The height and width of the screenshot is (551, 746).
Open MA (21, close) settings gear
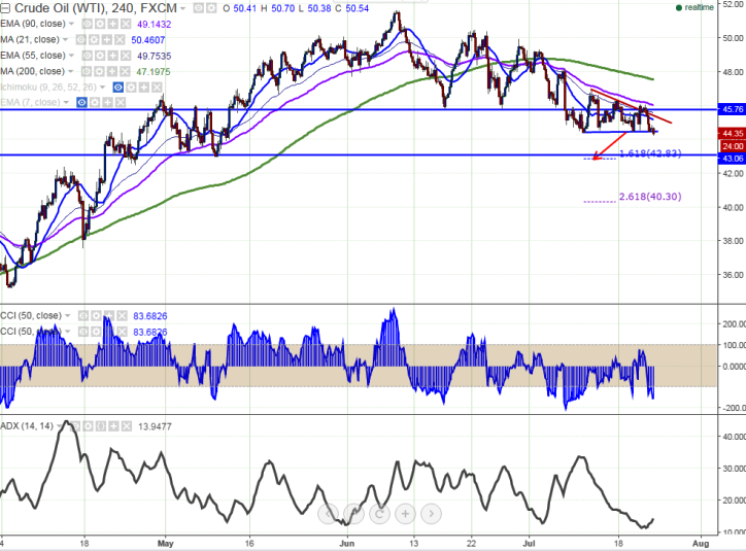[x=94, y=40]
